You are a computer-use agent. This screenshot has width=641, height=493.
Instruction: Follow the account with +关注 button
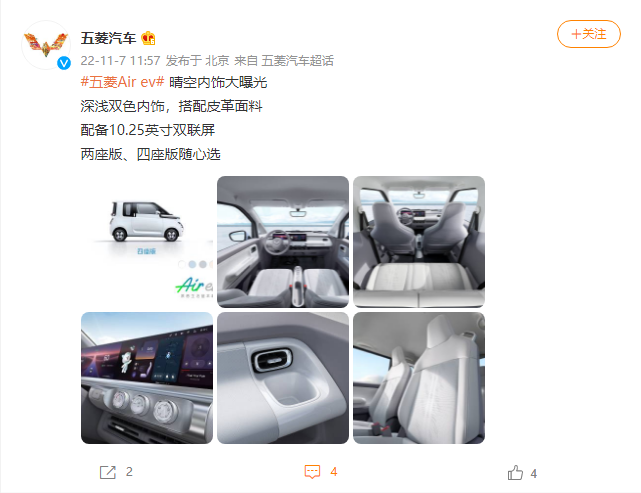tap(589, 34)
